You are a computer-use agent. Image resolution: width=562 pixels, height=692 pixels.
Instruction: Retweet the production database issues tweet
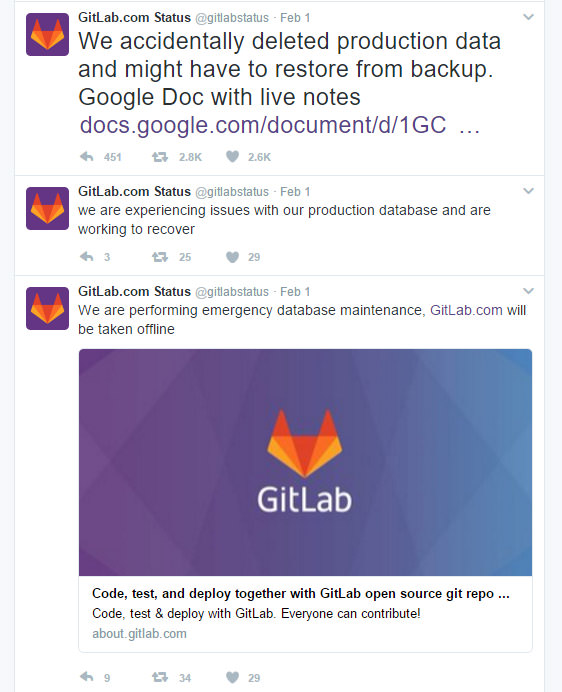[160, 257]
